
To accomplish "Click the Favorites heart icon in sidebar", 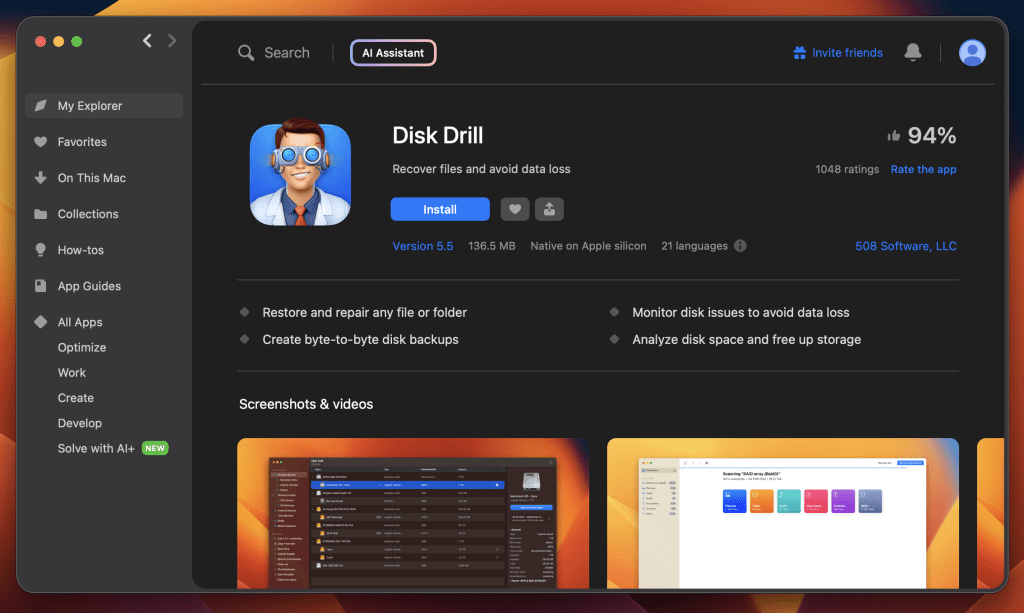I will pyautogui.click(x=40, y=142).
